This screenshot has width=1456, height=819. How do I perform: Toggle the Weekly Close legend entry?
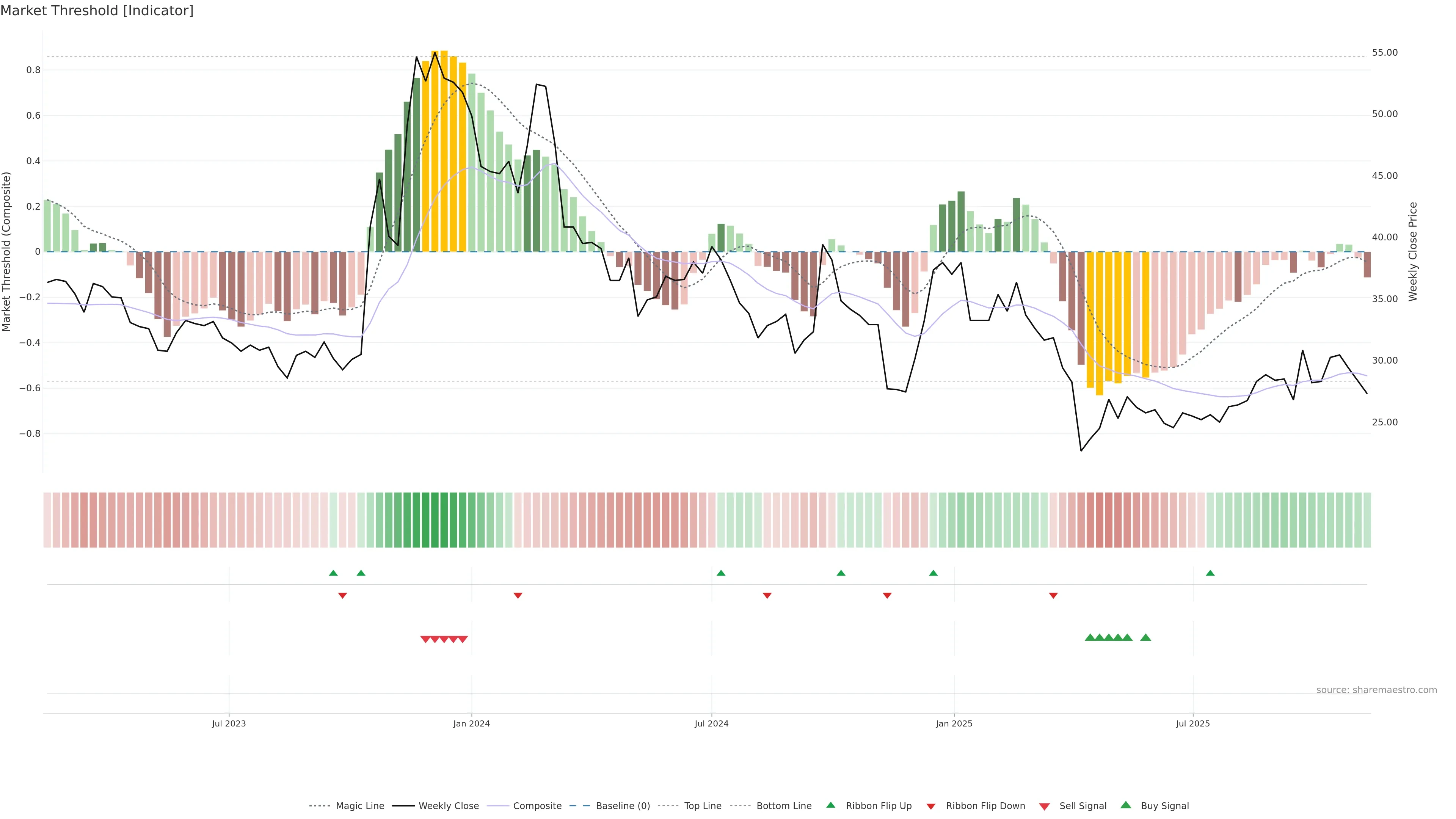[x=448, y=806]
